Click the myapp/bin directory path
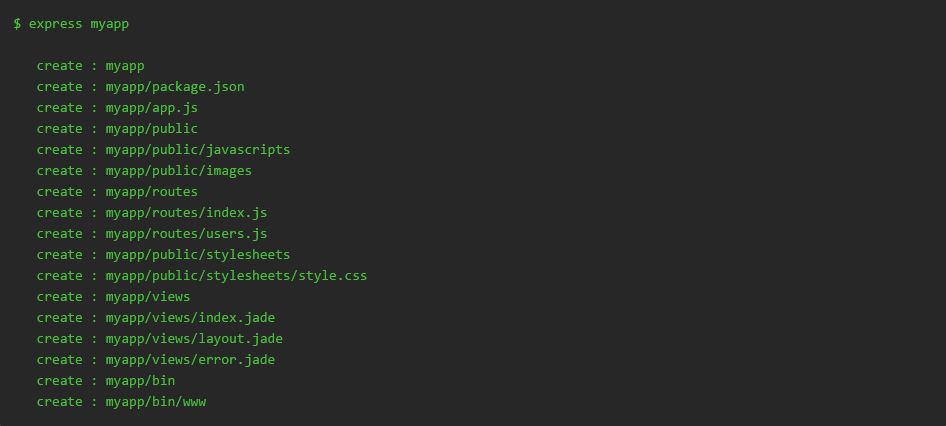Screen dimensions: 946x426 click(x=140, y=381)
